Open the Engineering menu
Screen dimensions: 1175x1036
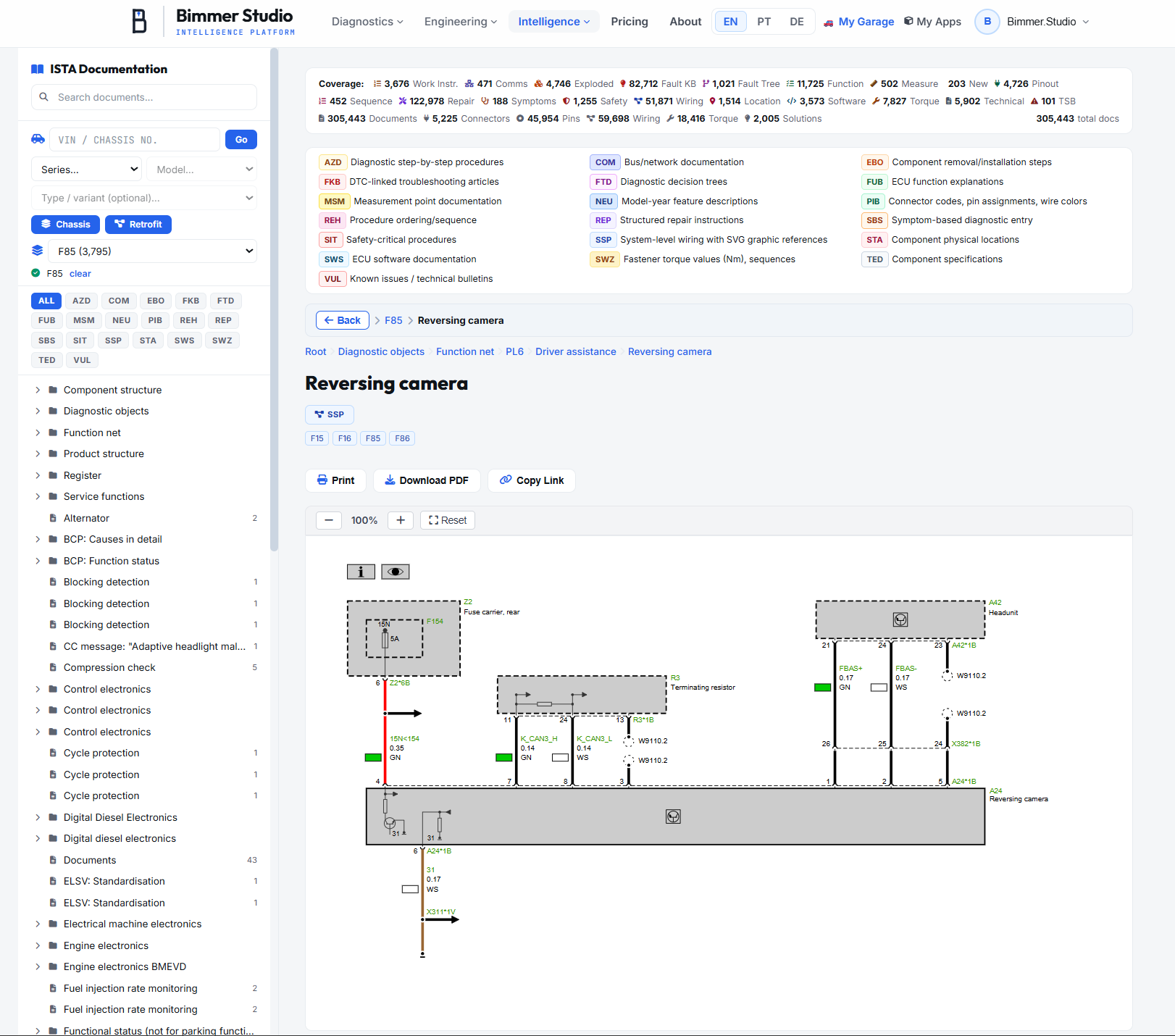point(461,22)
